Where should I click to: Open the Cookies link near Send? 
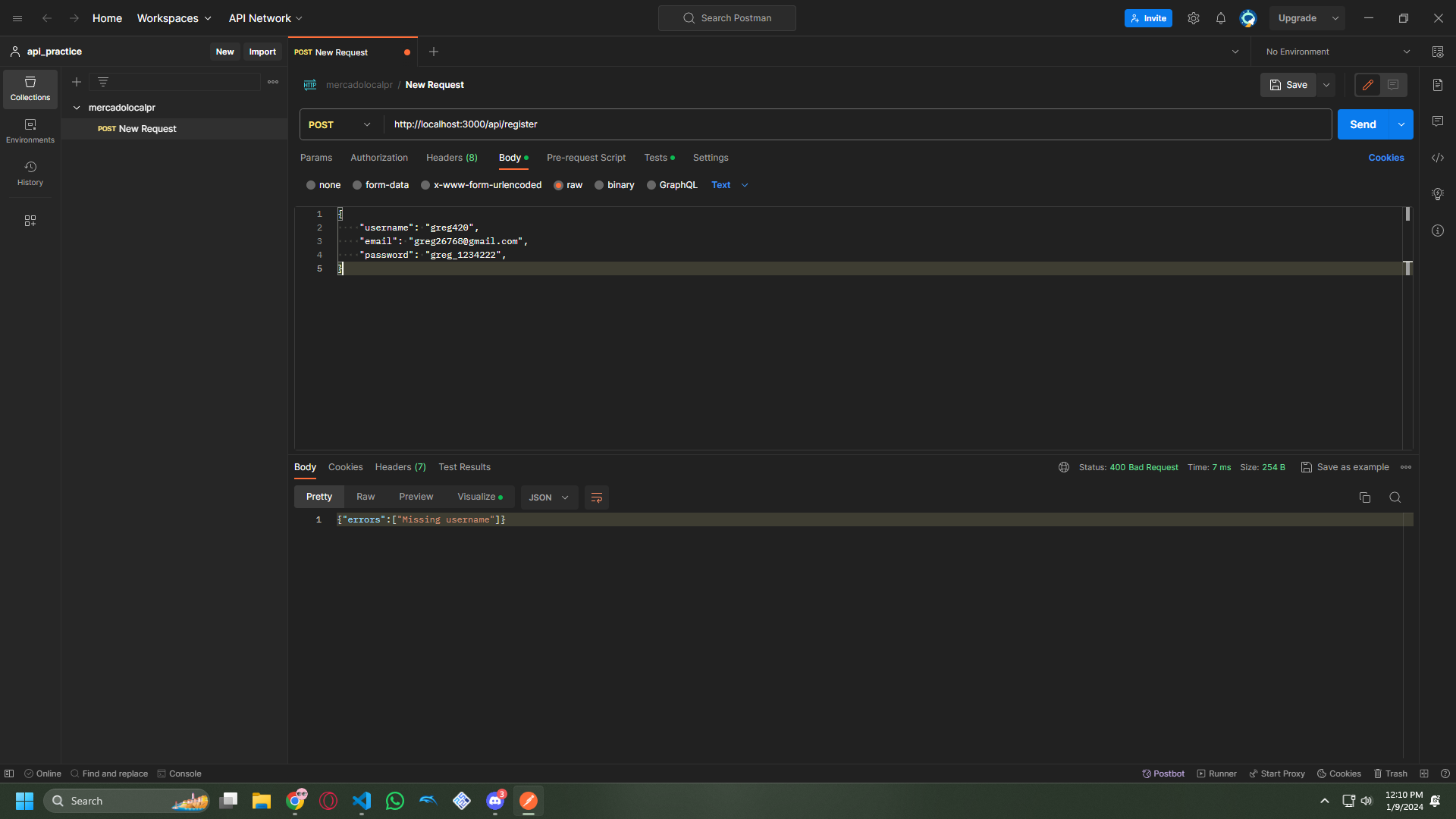click(x=1386, y=158)
